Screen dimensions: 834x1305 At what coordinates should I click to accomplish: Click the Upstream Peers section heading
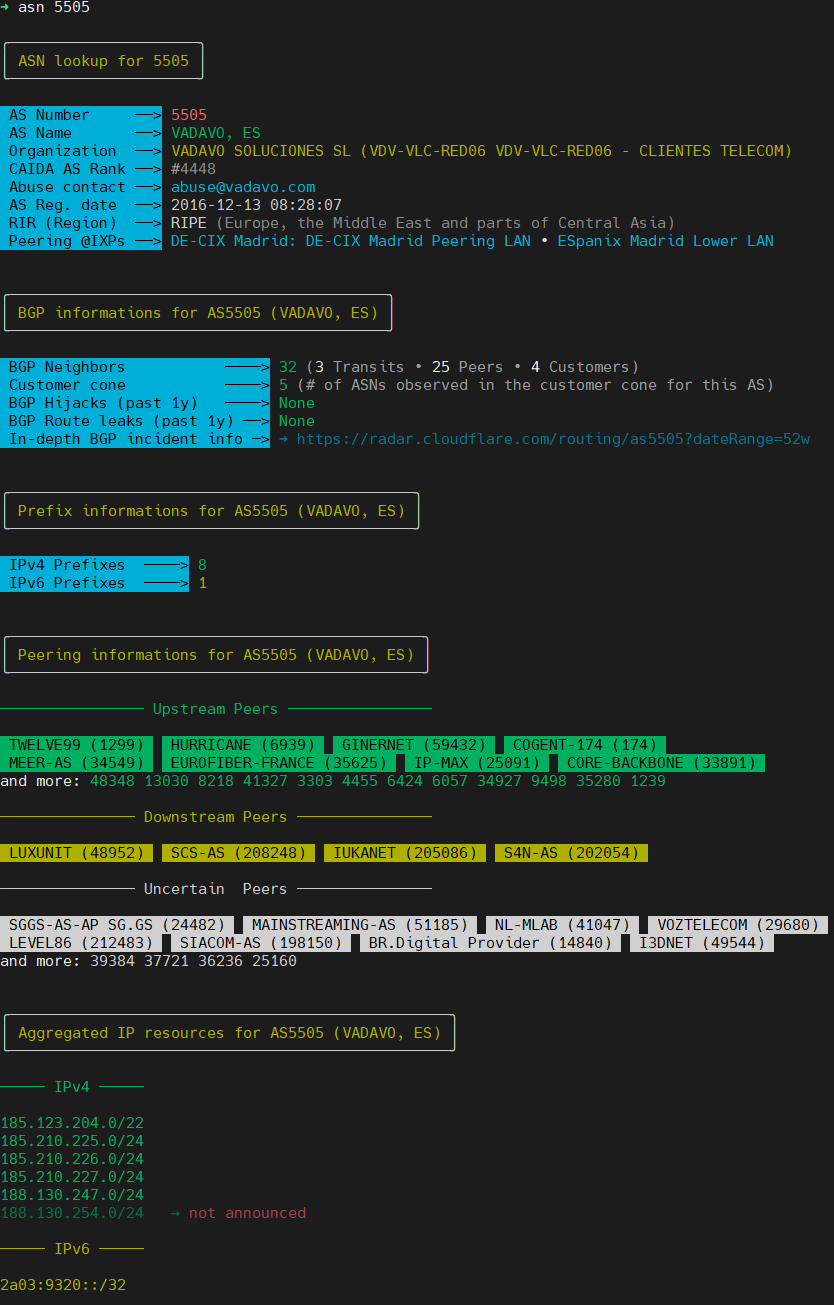(215, 709)
